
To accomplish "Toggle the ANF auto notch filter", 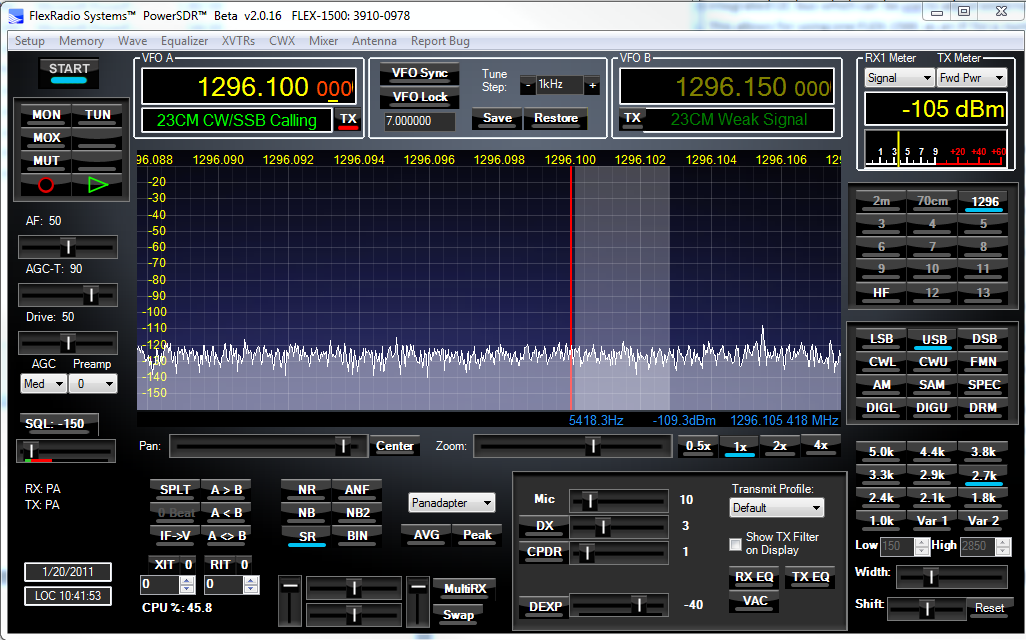I will 357,490.
